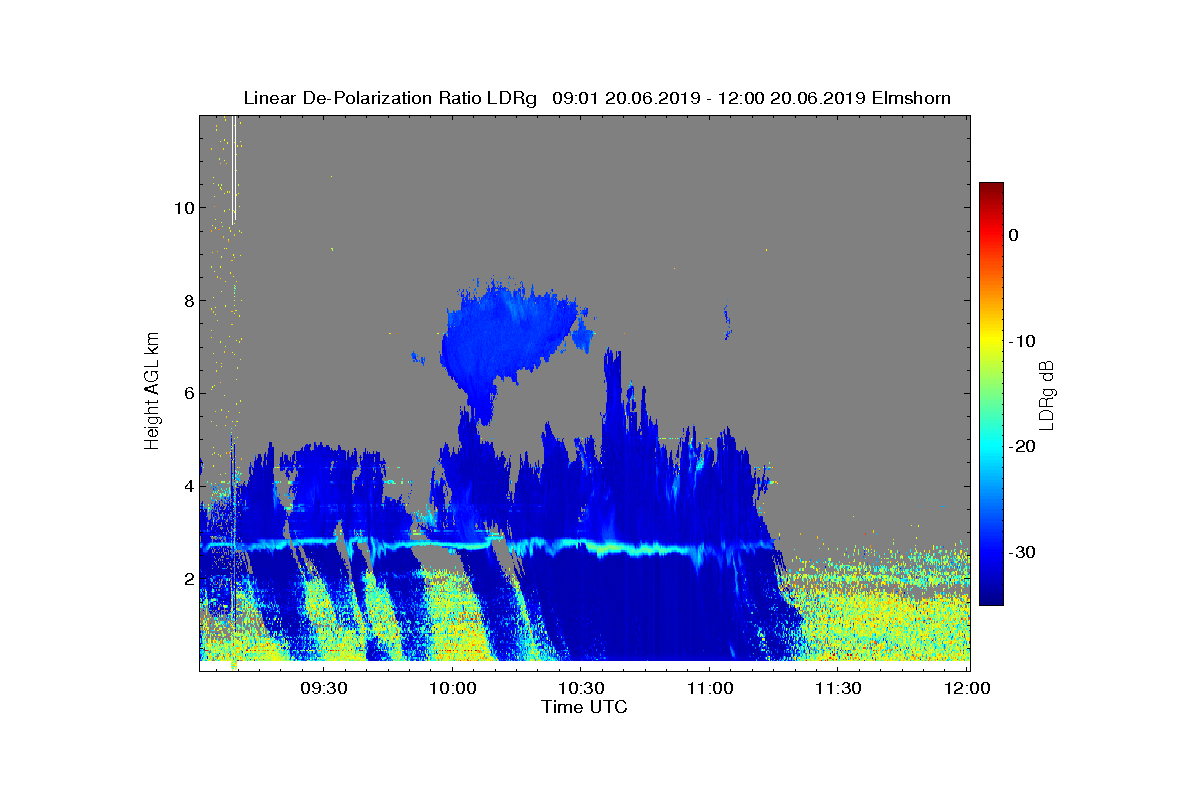Image resolution: width=1200 pixels, height=800 pixels.
Task: Click the height tick label 2
Action: click(x=188, y=579)
